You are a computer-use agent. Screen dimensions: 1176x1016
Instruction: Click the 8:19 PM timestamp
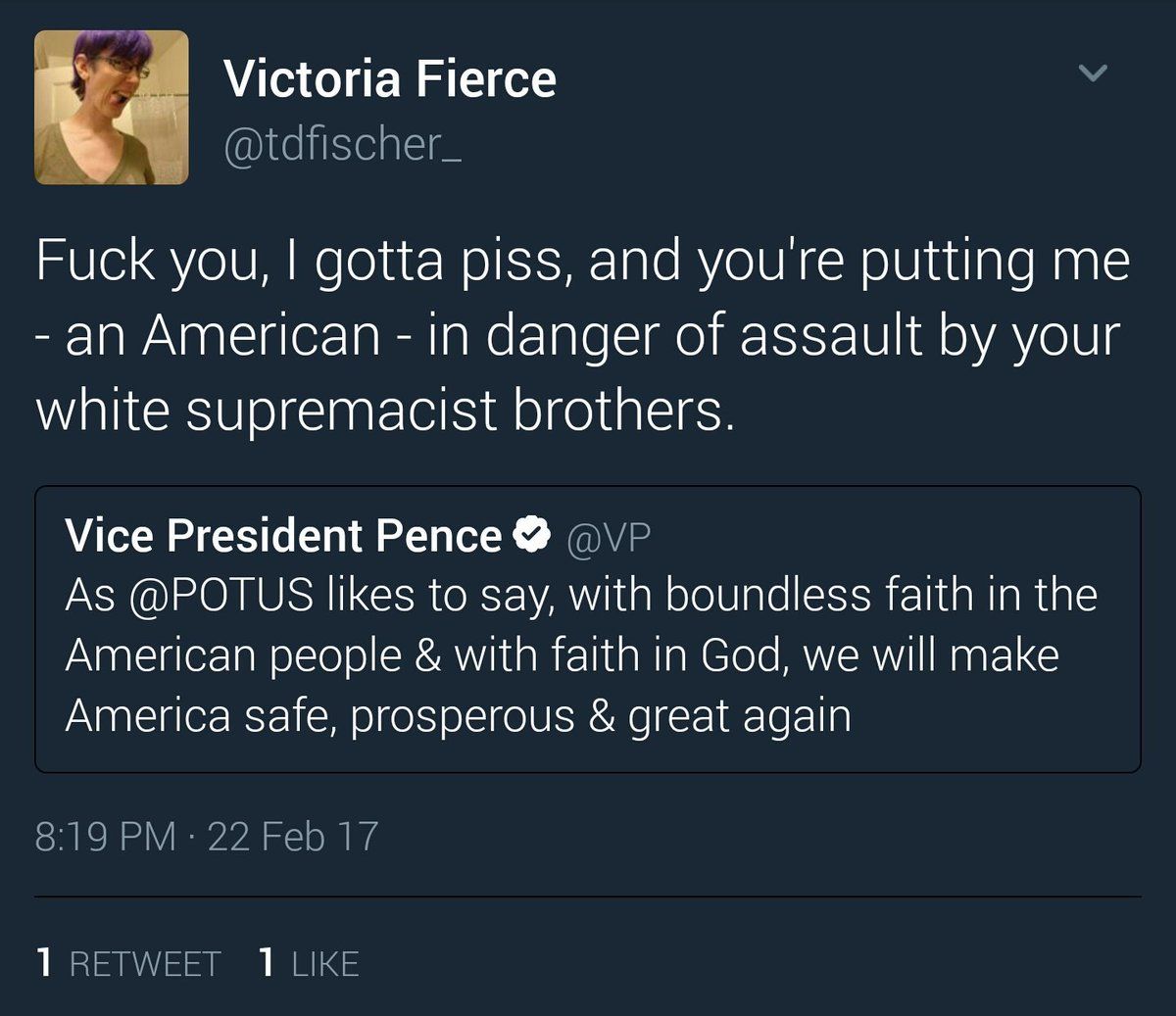coord(105,836)
